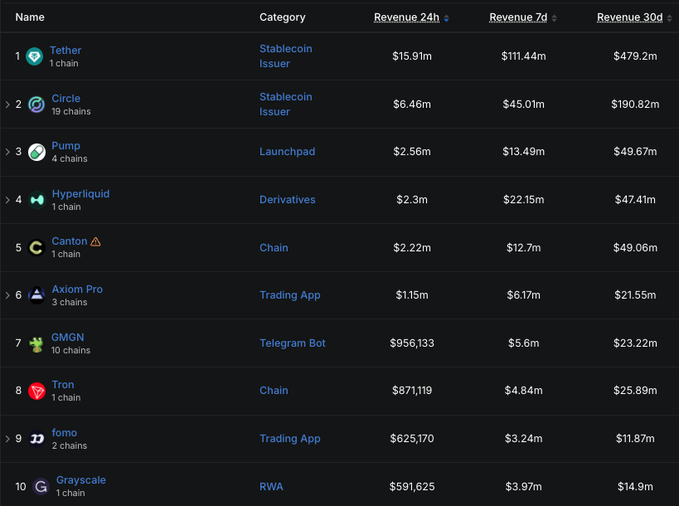The image size is (679, 506).
Task: Open the Grayscale protocol link
Action: click(x=81, y=480)
